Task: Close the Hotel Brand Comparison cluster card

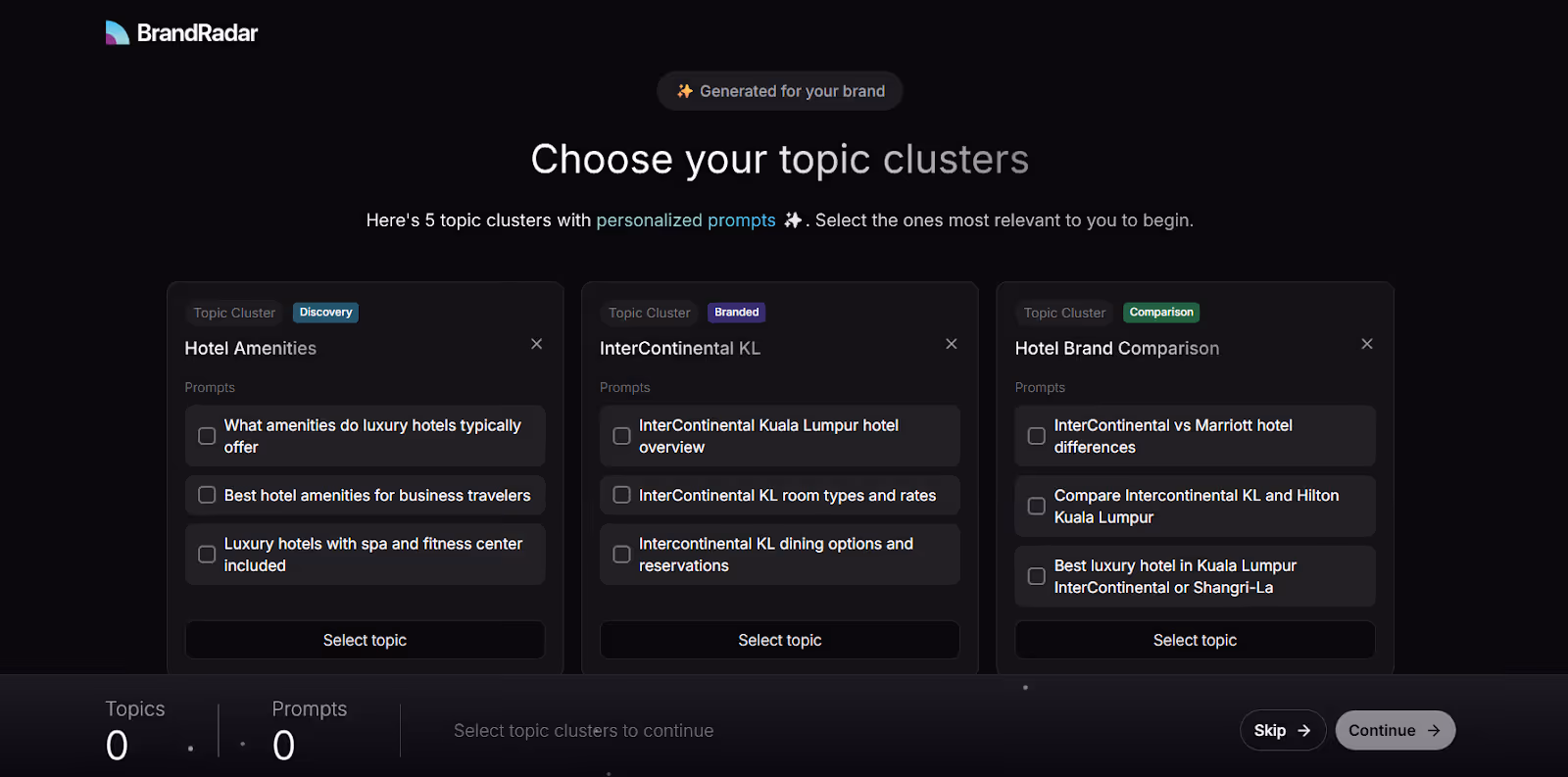Action: [x=1366, y=344]
